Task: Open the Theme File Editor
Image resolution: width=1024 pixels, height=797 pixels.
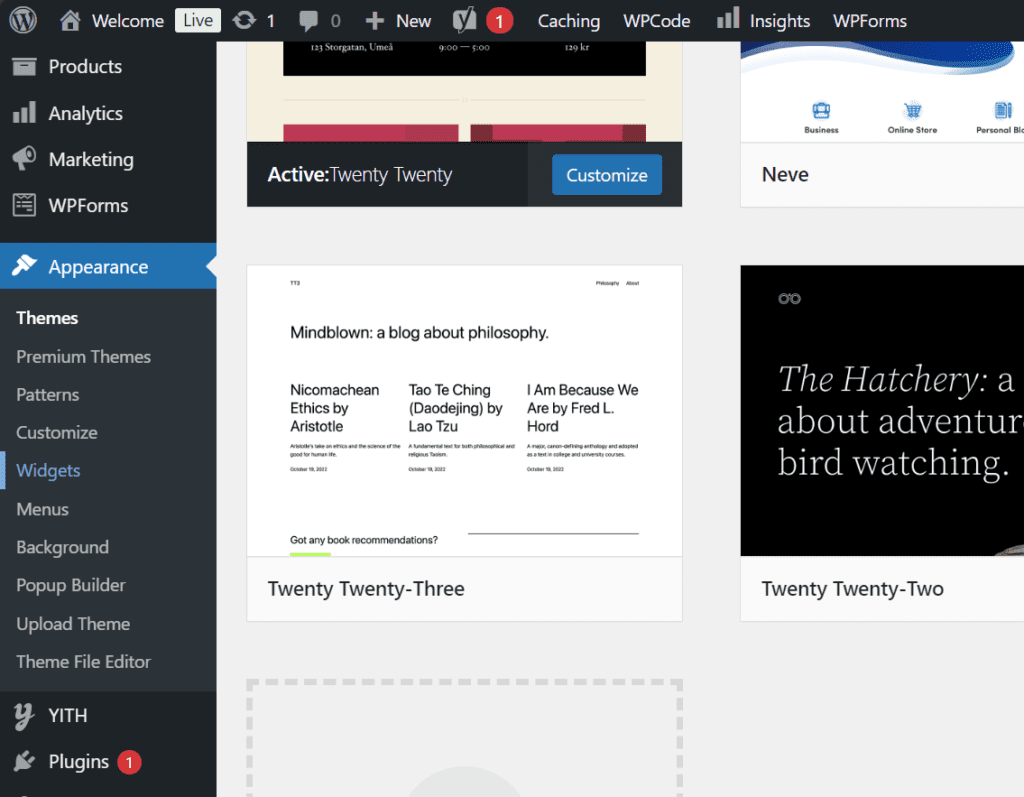Action: tap(84, 662)
